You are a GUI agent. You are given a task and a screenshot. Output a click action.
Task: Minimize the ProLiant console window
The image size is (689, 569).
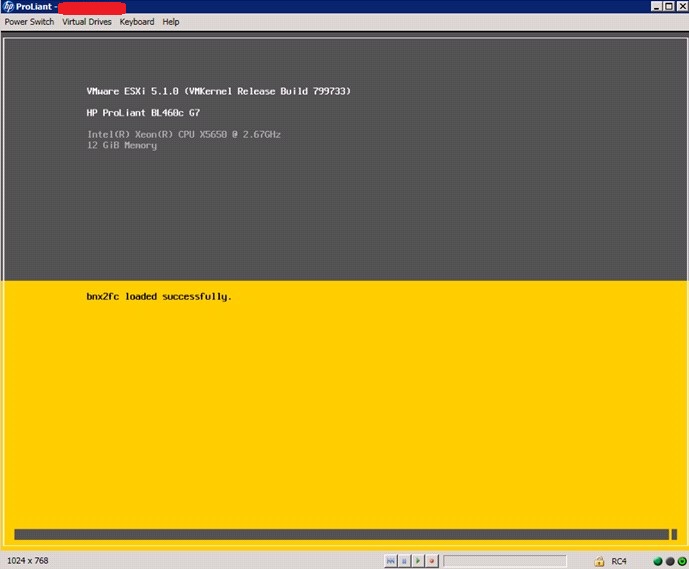pyautogui.click(x=656, y=7)
